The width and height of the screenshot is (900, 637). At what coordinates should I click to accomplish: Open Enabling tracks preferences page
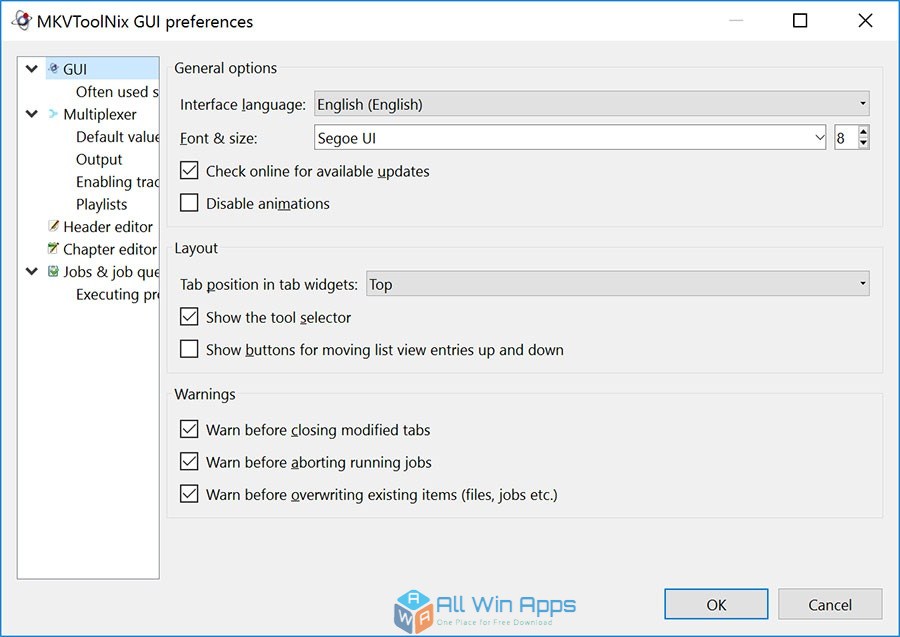117,181
